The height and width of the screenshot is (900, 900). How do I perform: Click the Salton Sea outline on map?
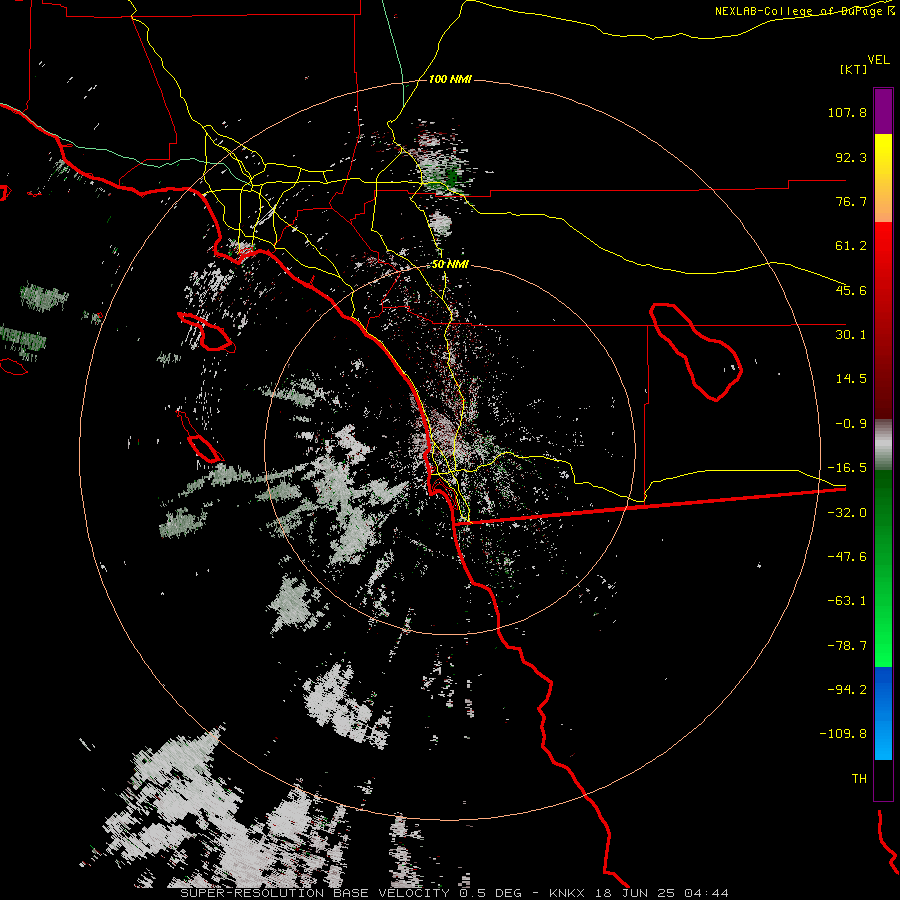coord(696,351)
